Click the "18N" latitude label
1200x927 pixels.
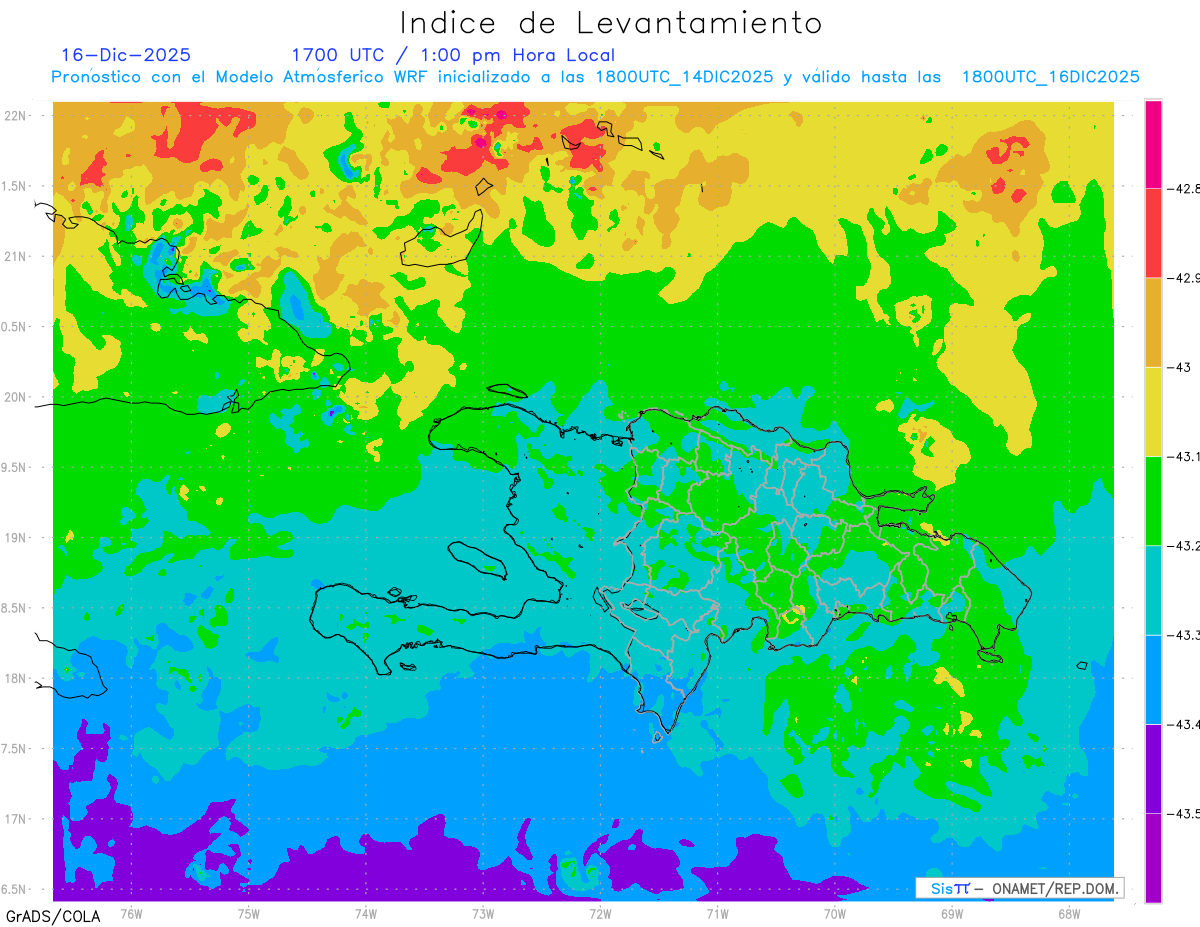(x=16, y=678)
